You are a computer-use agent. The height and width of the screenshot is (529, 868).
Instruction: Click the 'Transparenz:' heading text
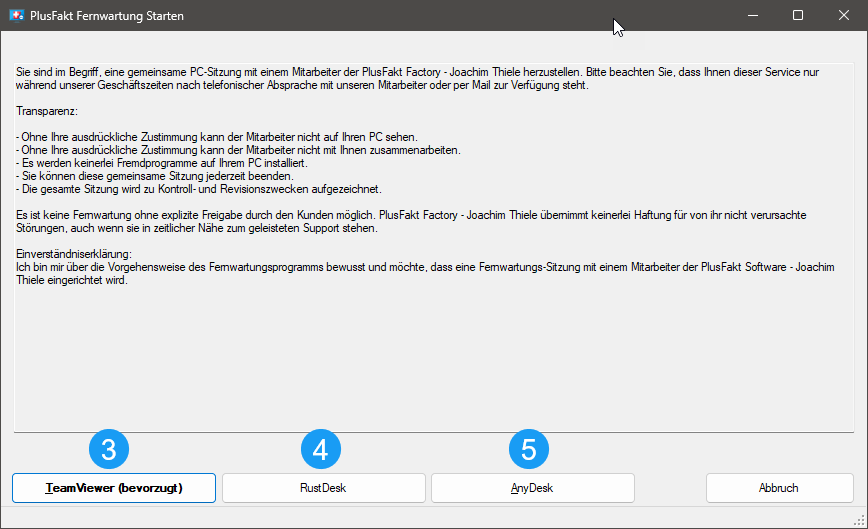pos(47,111)
